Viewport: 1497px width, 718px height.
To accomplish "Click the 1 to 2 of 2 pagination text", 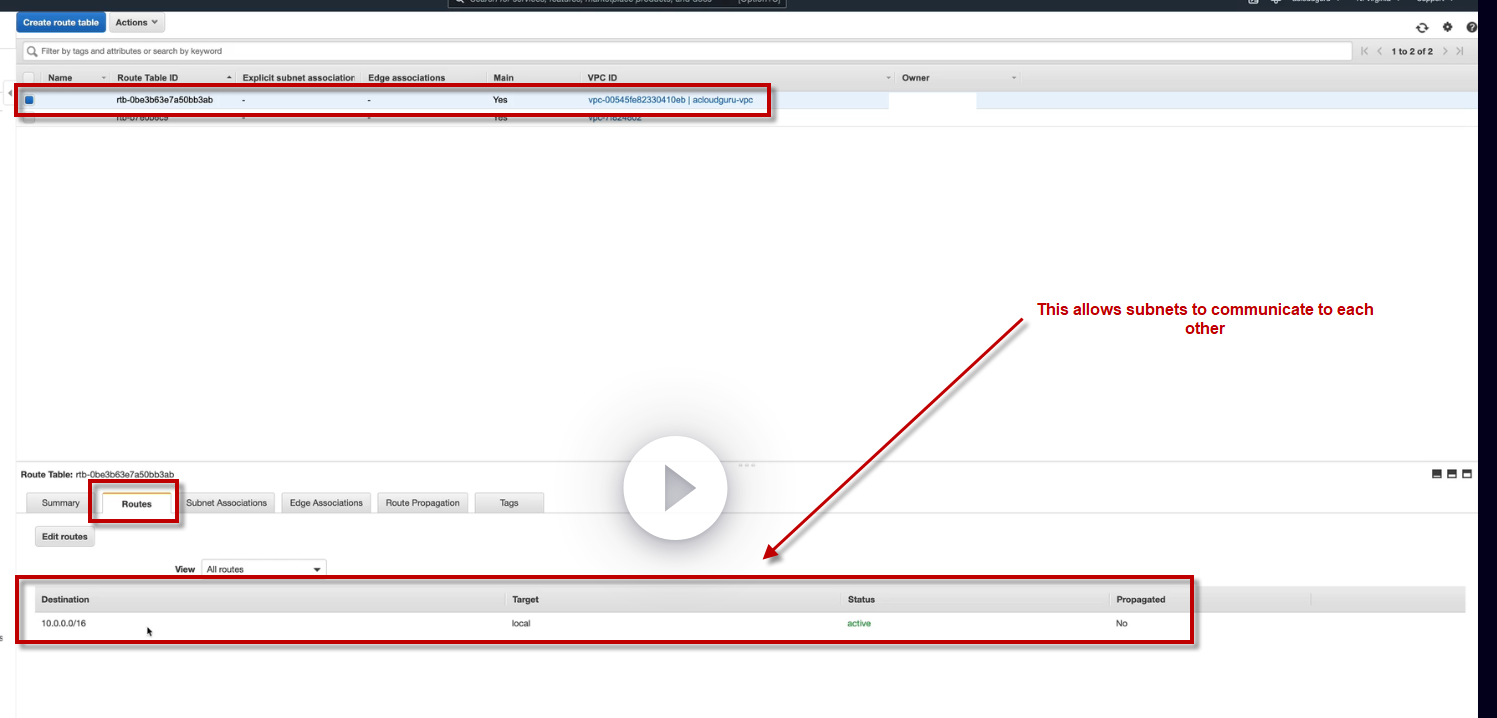I will [1413, 51].
